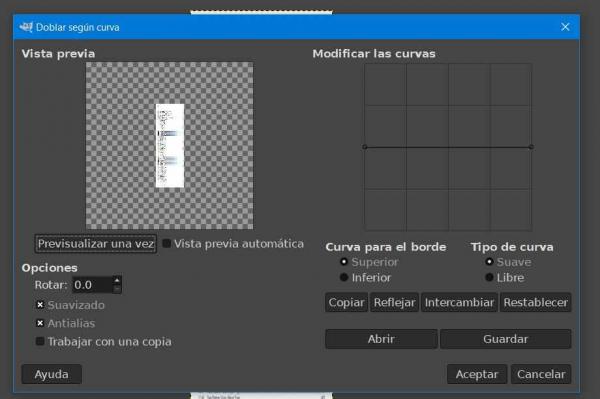Click Previsualizar una vez button
600x399 pixels.
click(96, 244)
